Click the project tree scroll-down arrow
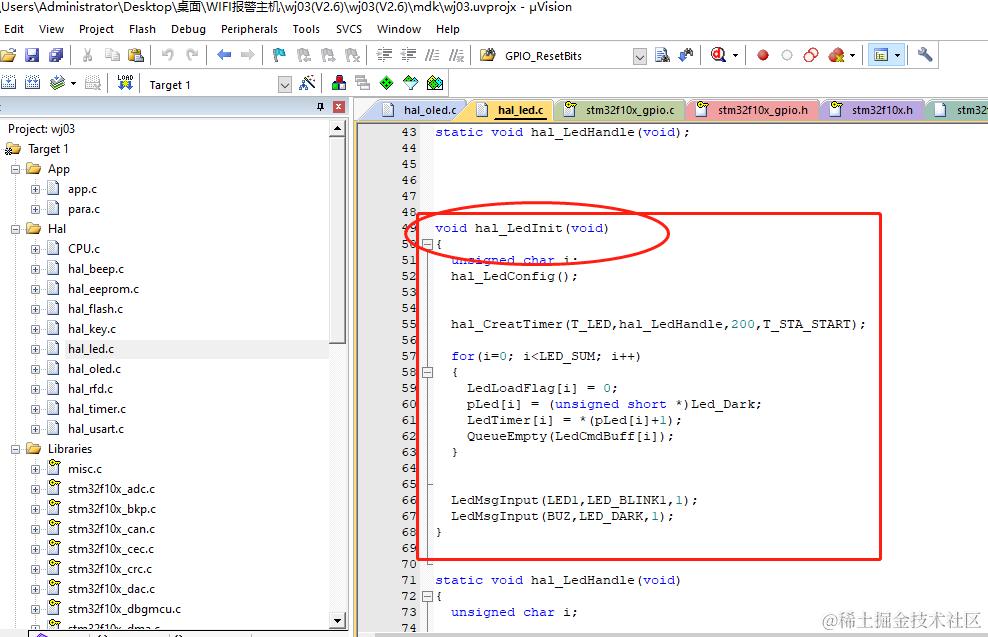 pos(338,621)
